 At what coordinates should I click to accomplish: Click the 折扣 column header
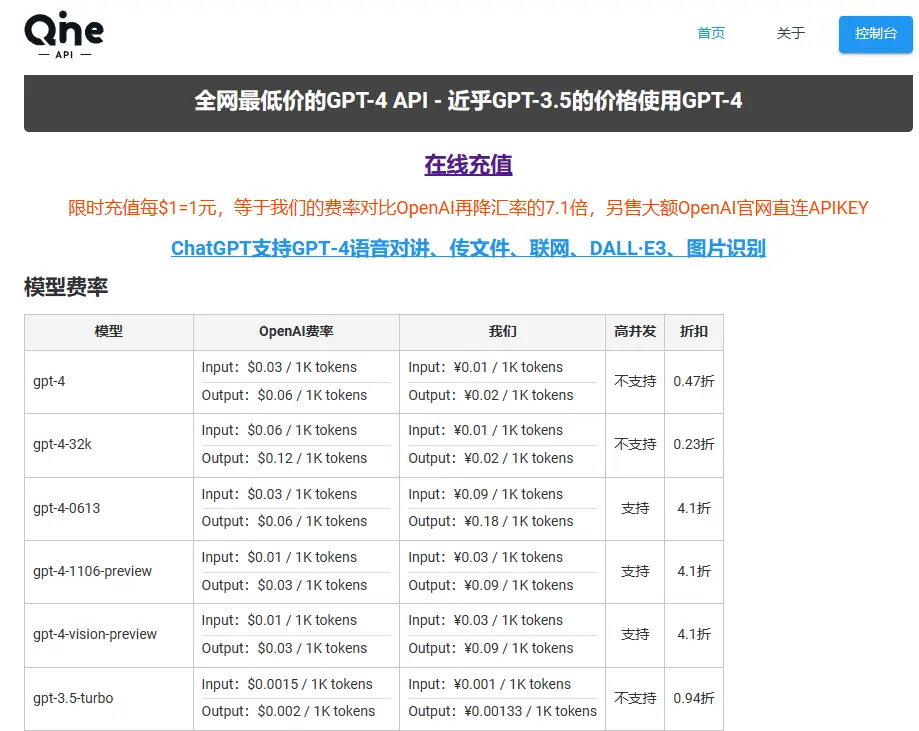[x=694, y=332]
